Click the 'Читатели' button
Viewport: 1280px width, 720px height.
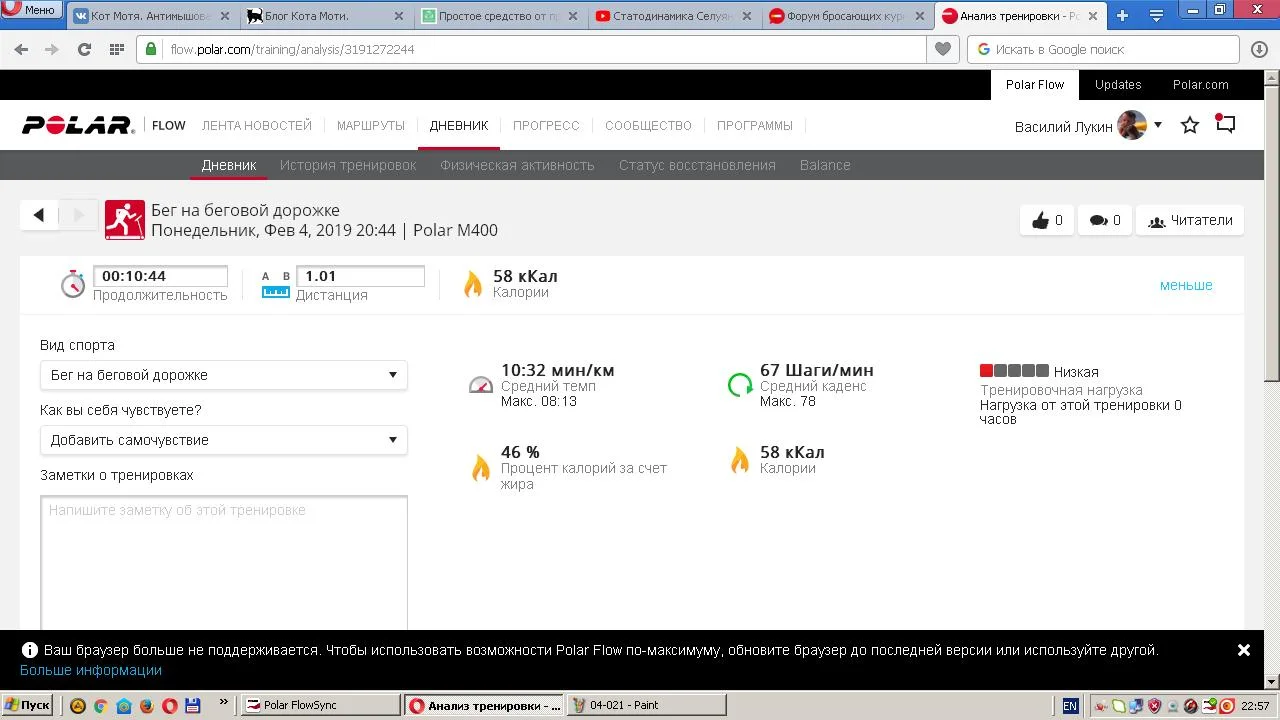(1189, 221)
